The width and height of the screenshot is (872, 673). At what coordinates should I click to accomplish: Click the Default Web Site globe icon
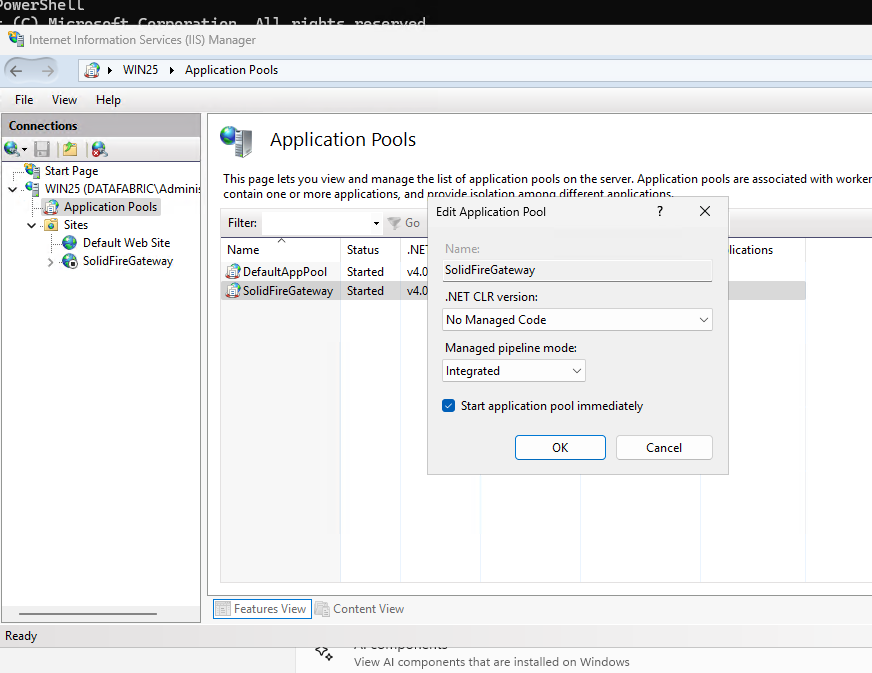point(70,243)
